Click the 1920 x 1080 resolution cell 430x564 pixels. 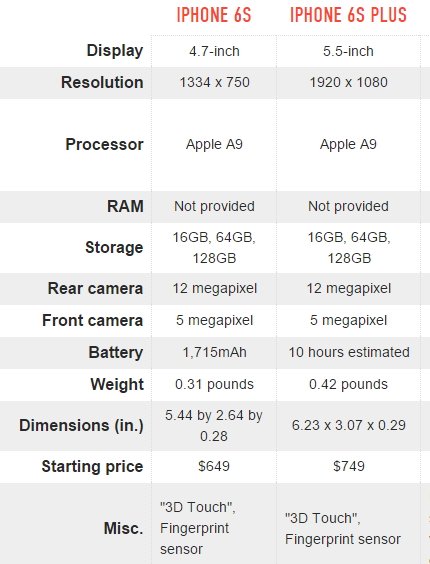[x=348, y=82]
